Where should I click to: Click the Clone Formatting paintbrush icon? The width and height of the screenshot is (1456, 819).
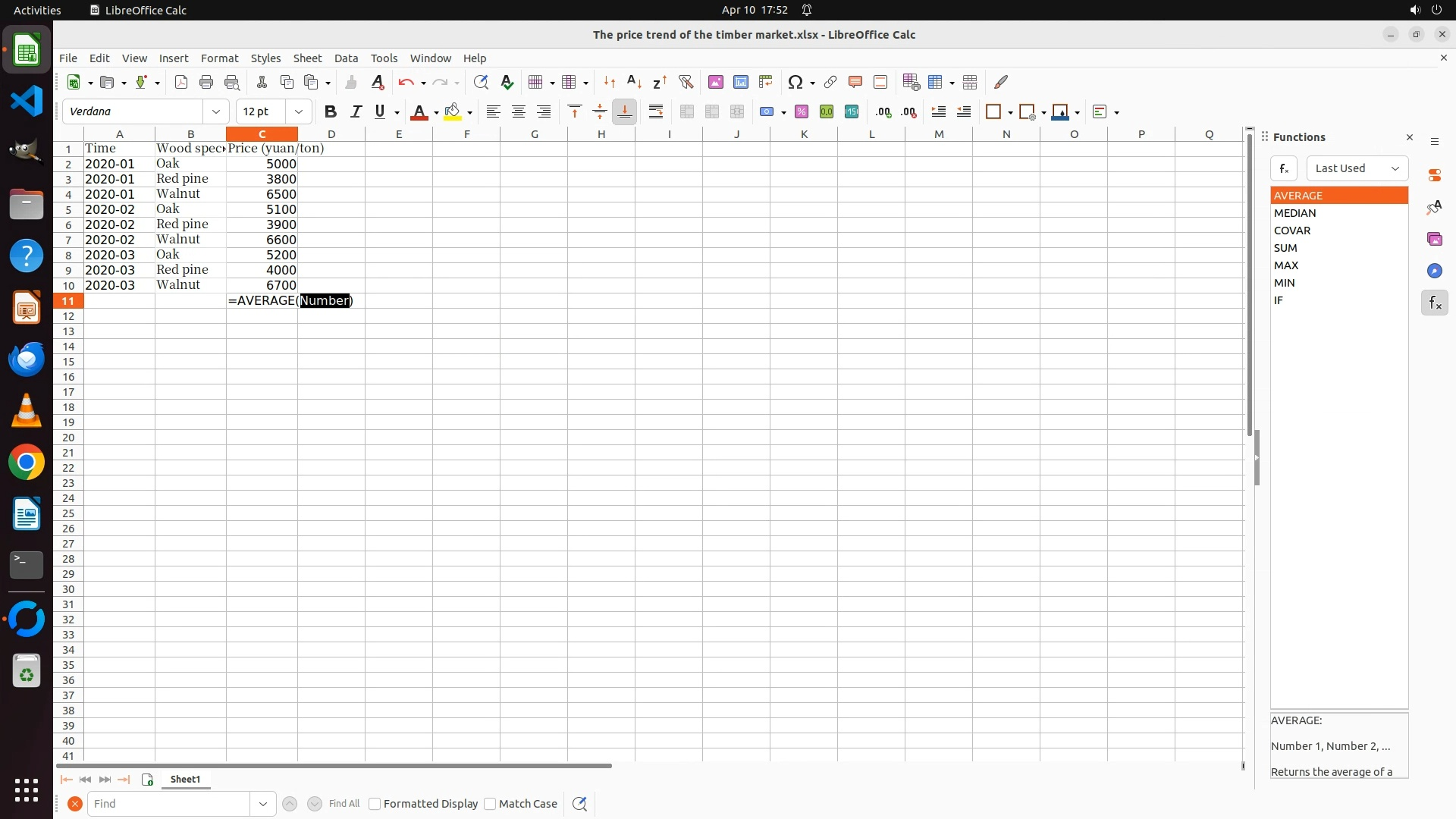350,82
